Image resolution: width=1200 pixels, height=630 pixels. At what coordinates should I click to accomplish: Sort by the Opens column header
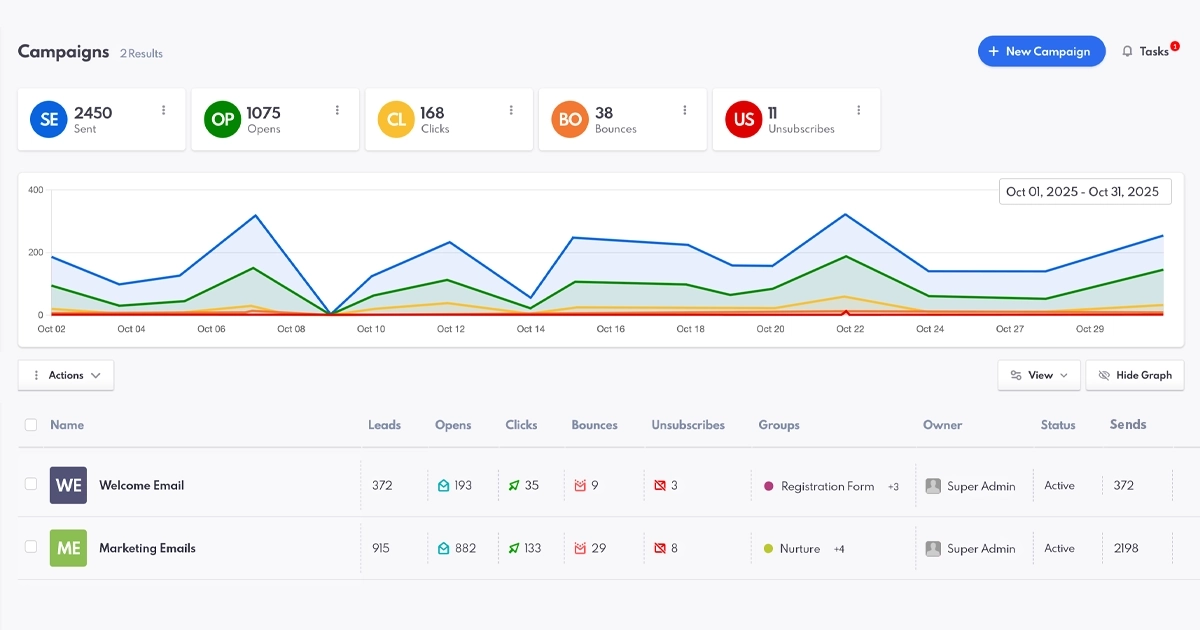tap(453, 425)
